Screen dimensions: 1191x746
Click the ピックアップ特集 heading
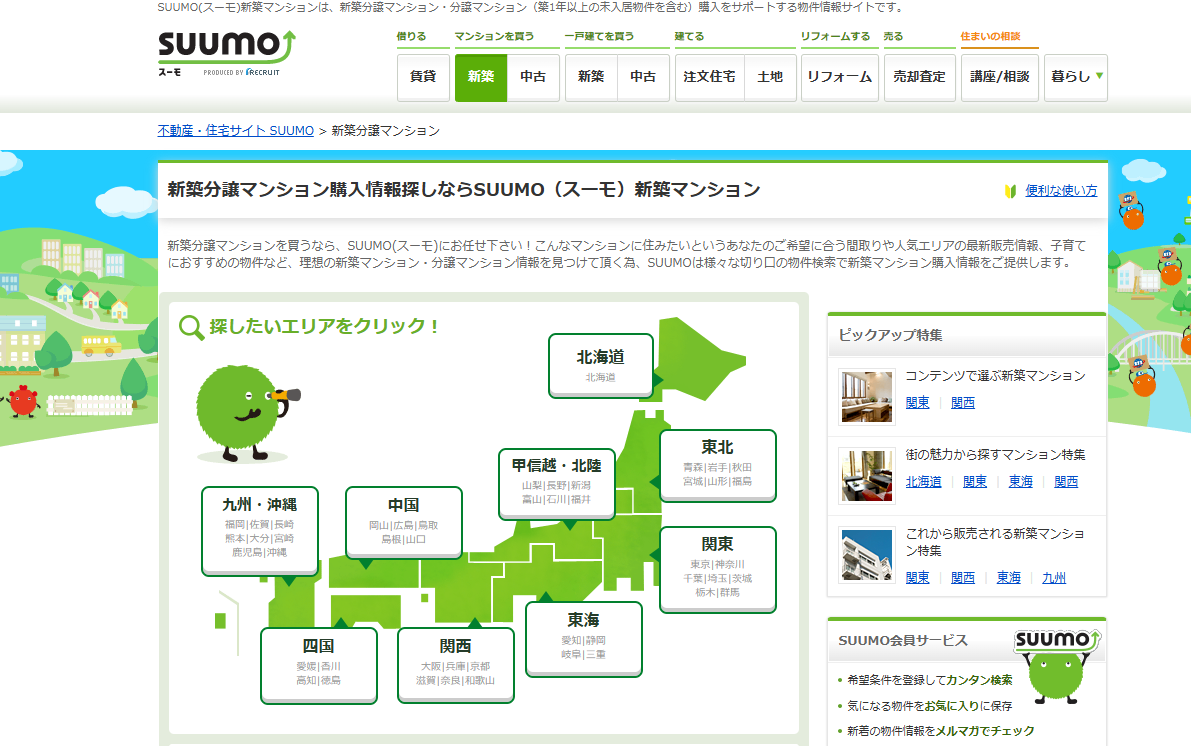pyautogui.click(x=890, y=335)
